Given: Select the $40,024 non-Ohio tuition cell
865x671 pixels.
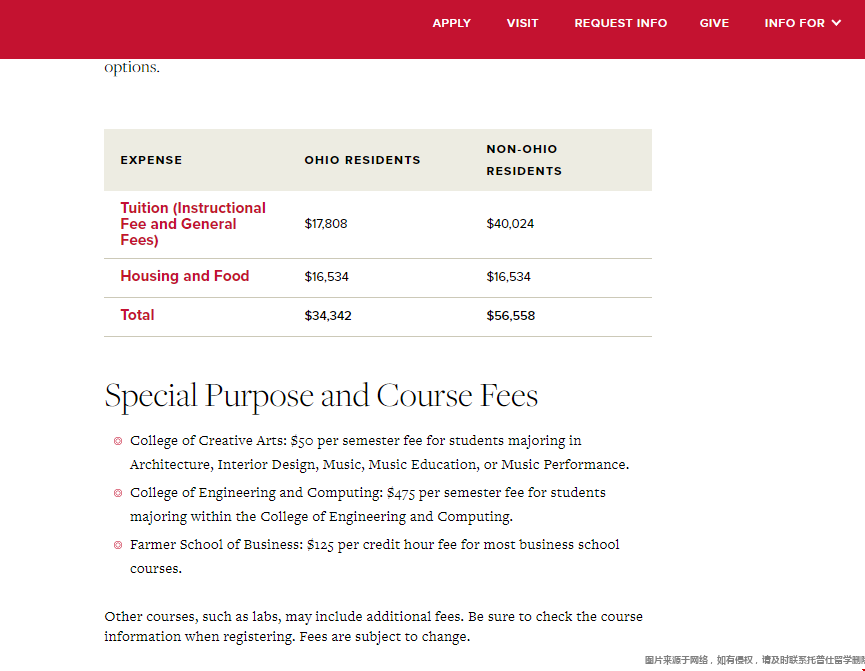Looking at the screenshot, I should [x=510, y=223].
